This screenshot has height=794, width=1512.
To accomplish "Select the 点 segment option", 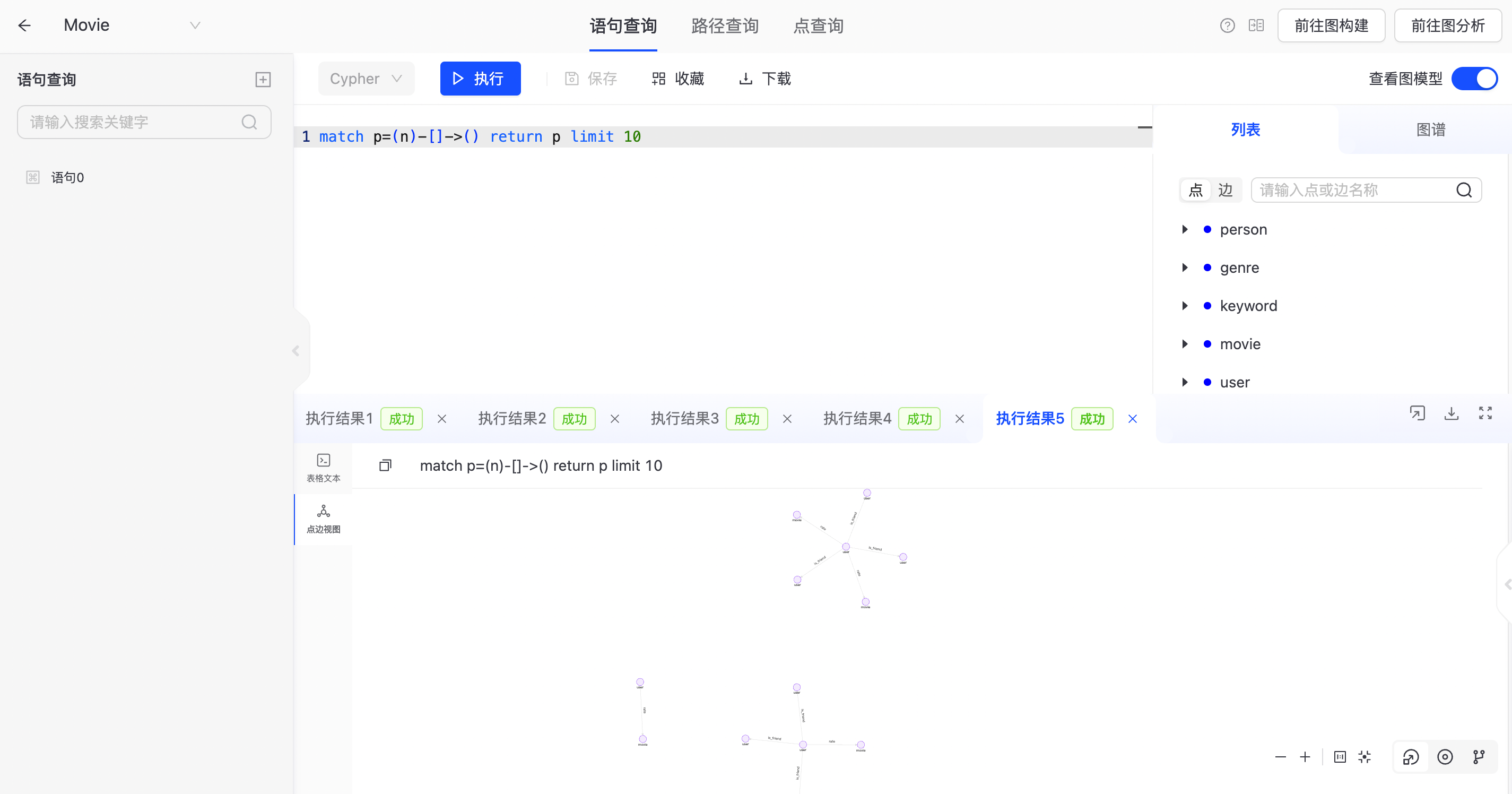I will tap(1196, 191).
